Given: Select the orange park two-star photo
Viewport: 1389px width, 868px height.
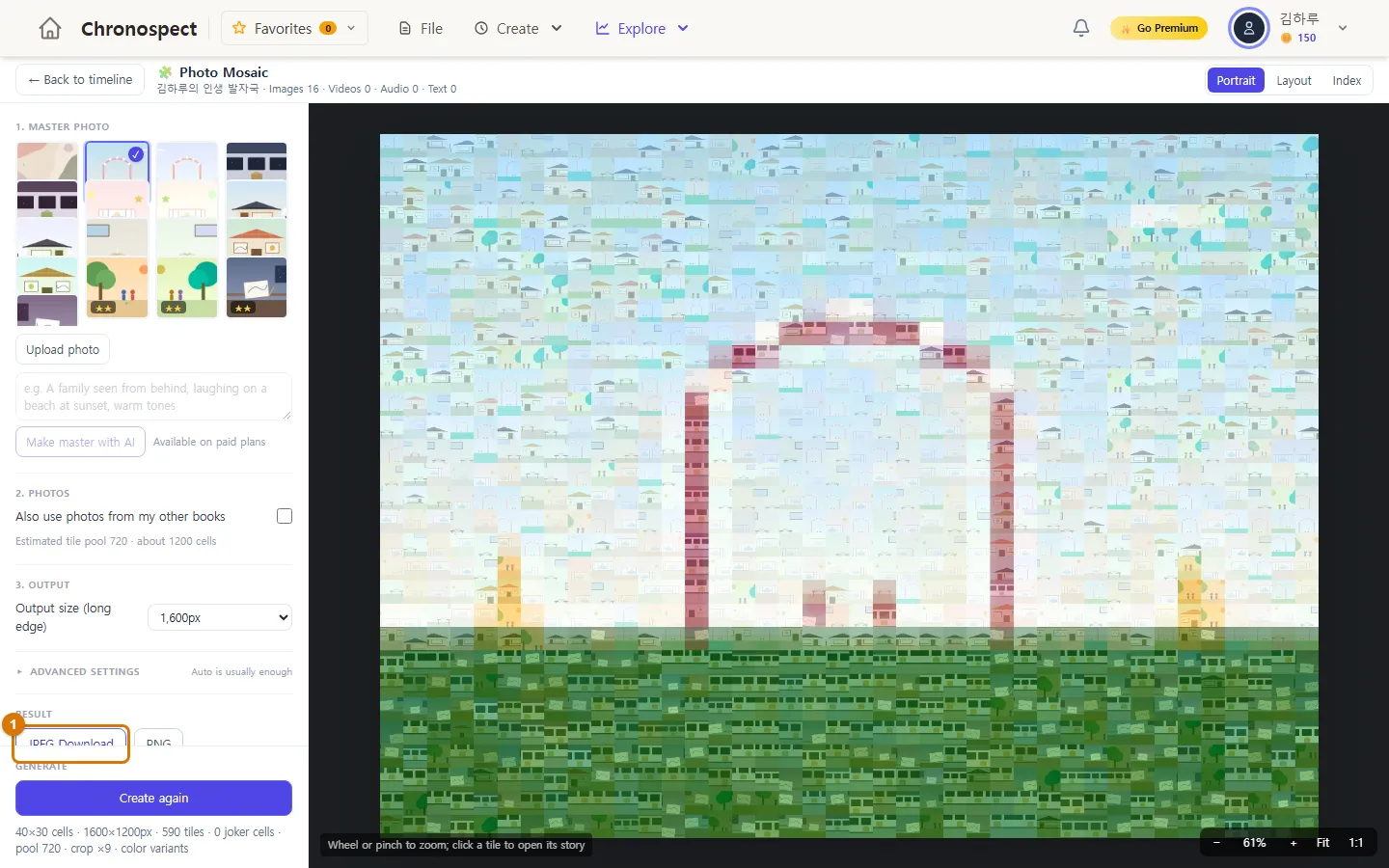Looking at the screenshot, I should (x=117, y=286).
